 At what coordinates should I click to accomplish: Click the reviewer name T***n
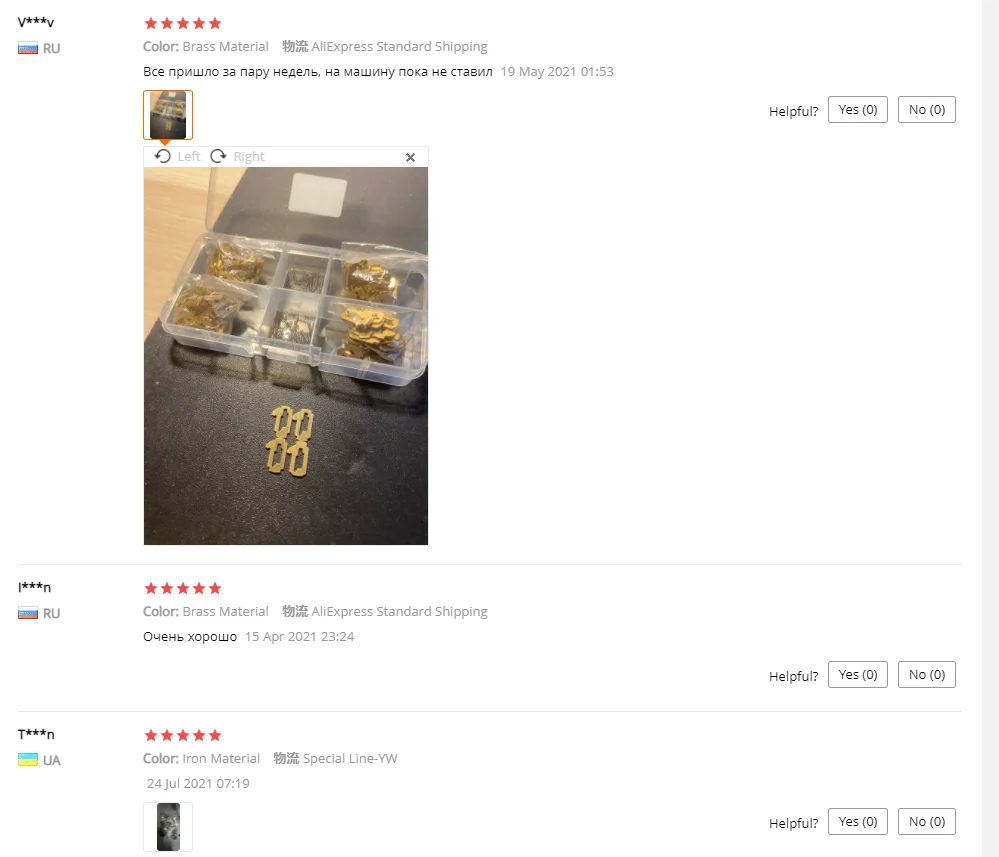point(36,734)
